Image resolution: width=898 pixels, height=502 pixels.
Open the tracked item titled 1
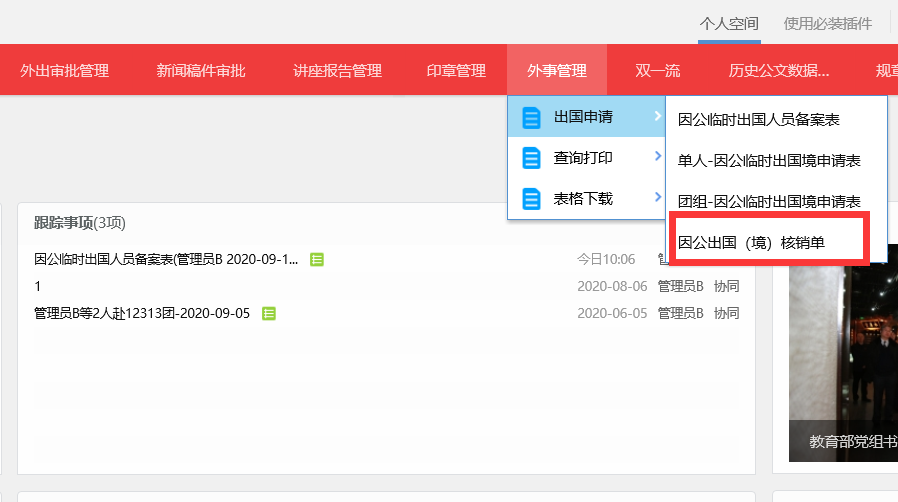coord(38,286)
